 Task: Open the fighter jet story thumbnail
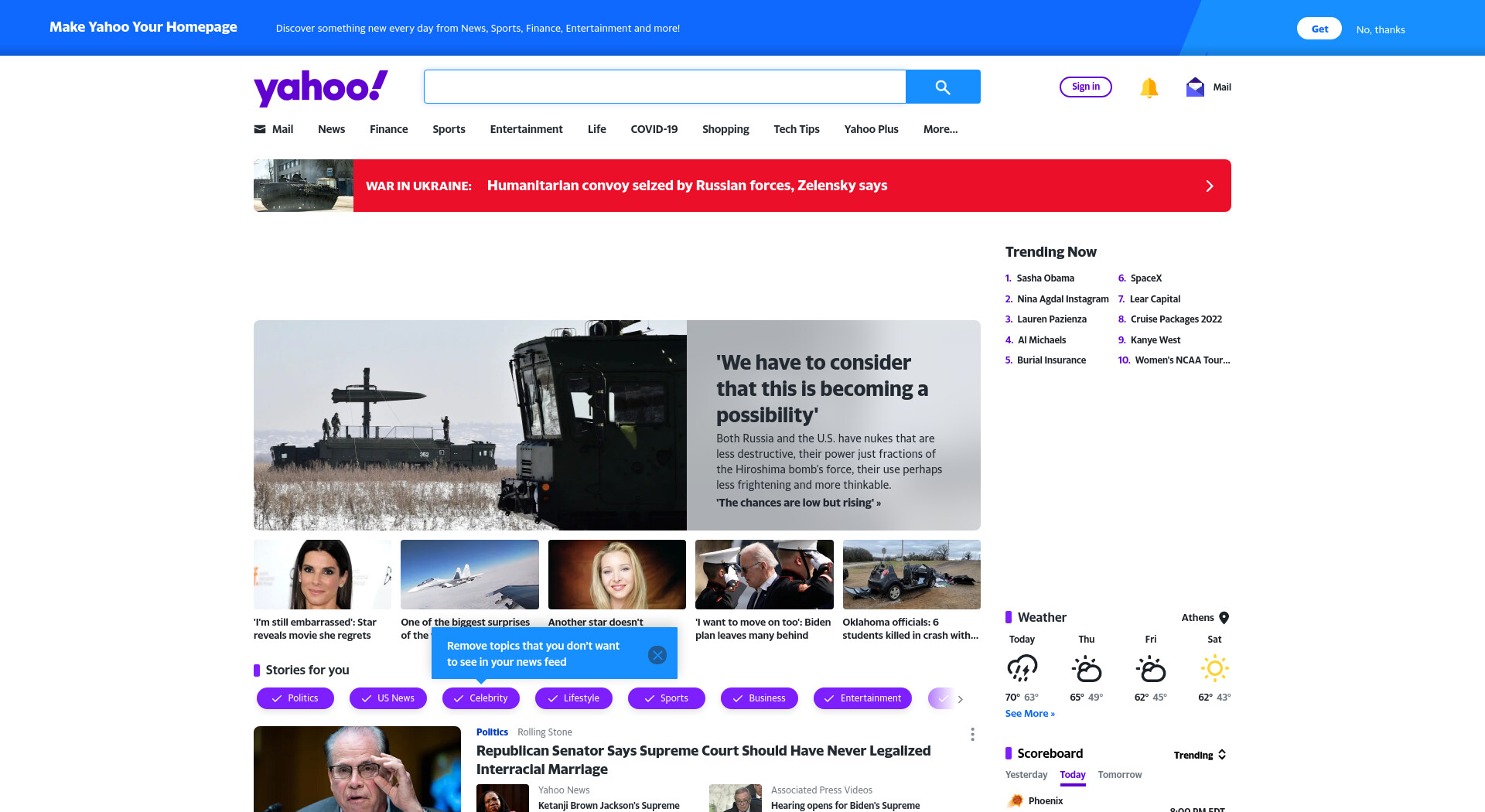[x=469, y=575]
